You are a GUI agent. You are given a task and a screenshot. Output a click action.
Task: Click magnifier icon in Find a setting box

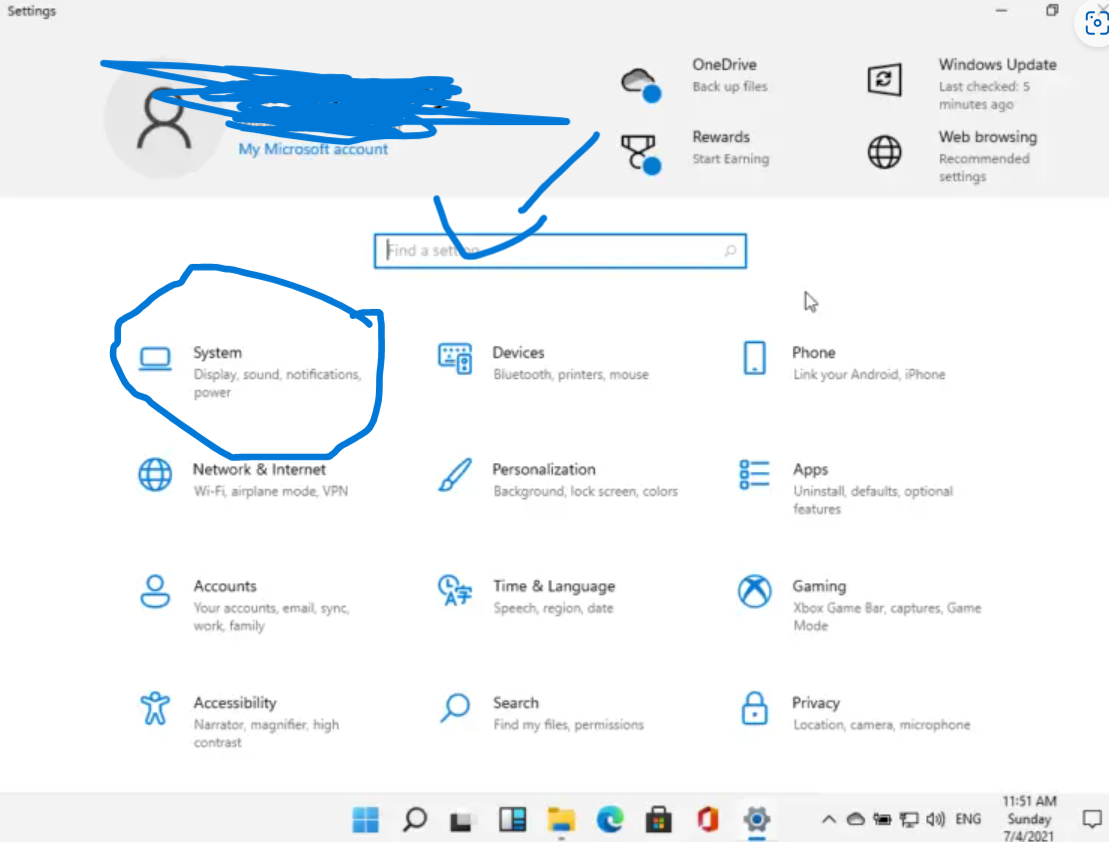pos(731,250)
